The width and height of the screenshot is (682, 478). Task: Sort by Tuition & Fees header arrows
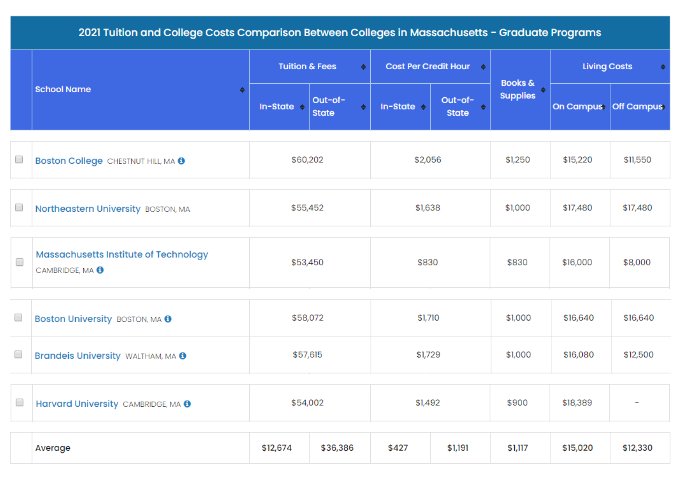pos(362,67)
